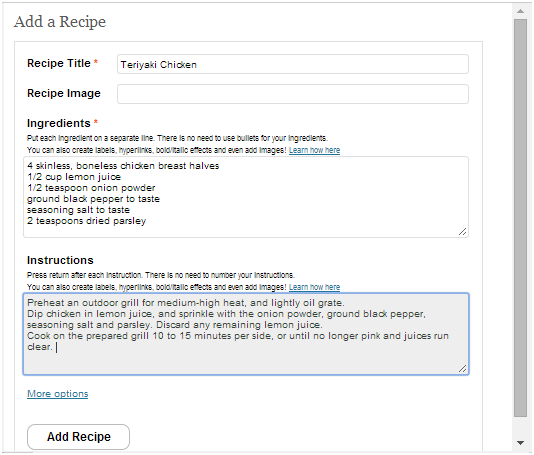
Task: Open Learn how here link under Ingredients
Action: coord(314,150)
